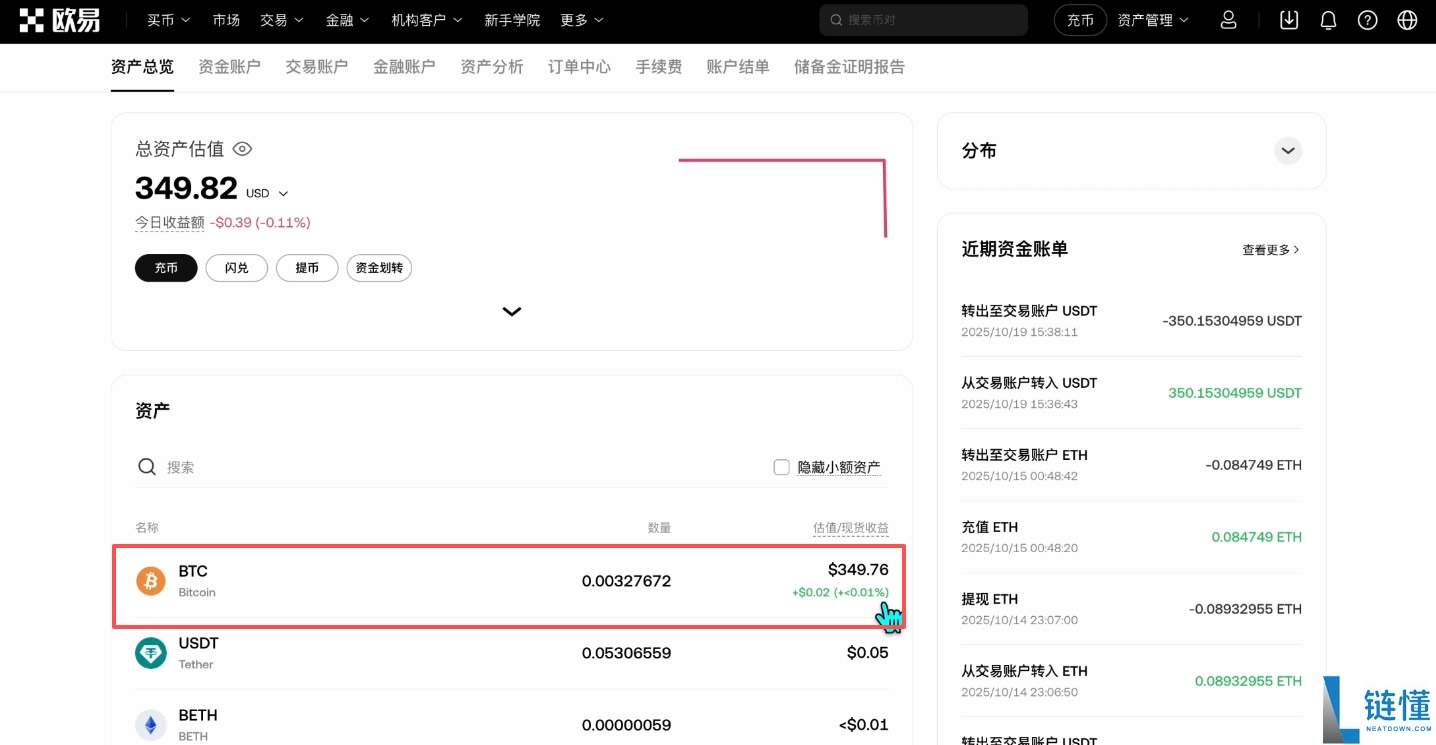The width and height of the screenshot is (1436, 745).
Task: Expand the 更多 menu
Action: pos(582,20)
